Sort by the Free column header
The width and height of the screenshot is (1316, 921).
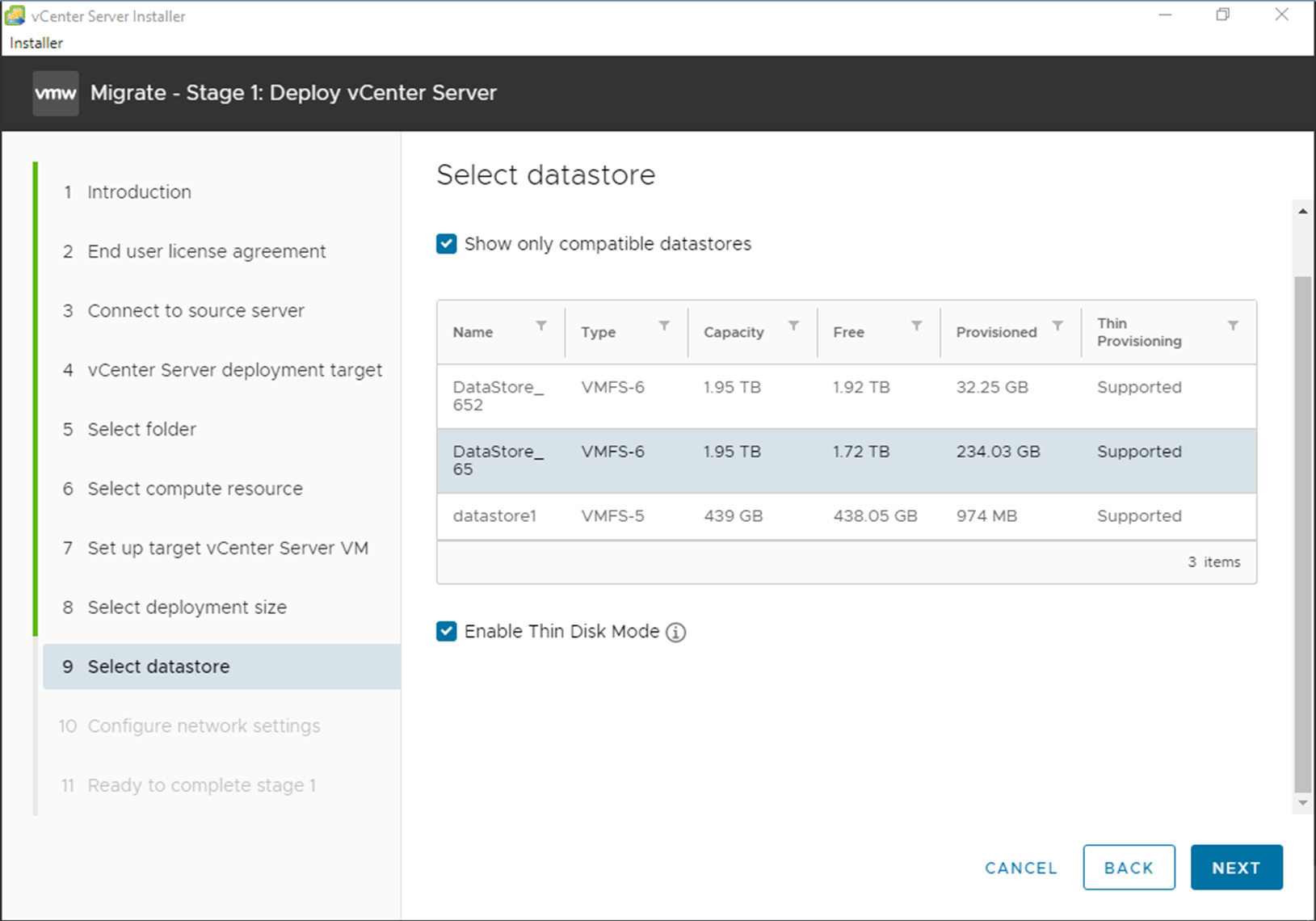click(x=849, y=332)
